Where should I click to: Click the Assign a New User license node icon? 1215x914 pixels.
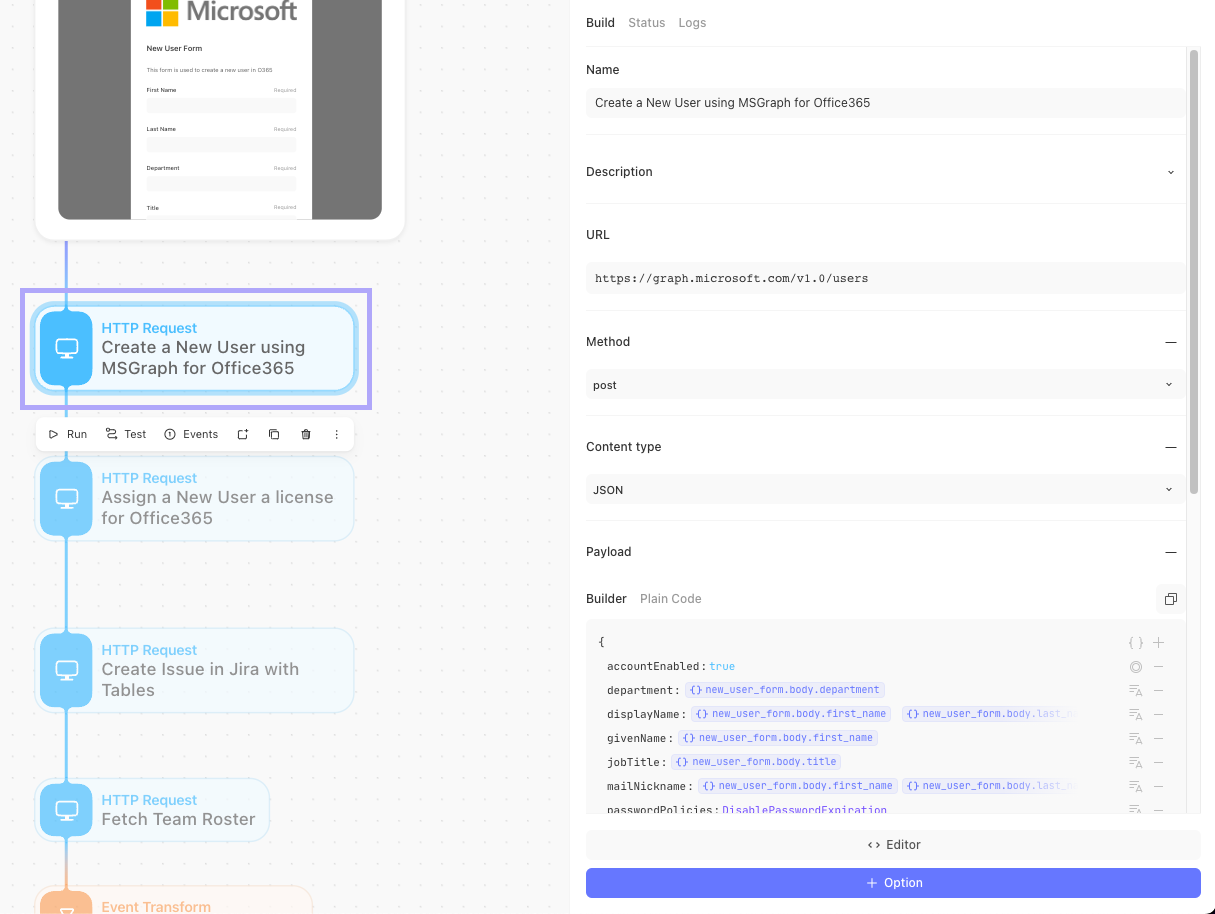point(66,498)
